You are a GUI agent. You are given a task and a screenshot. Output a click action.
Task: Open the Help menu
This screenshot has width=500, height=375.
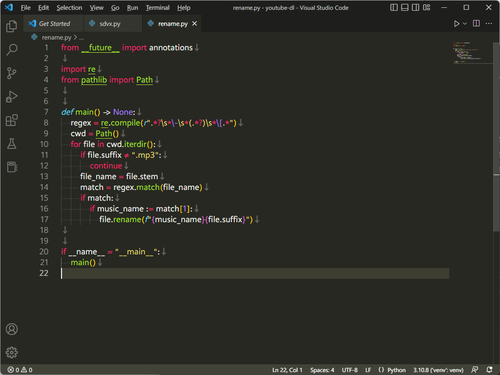click(x=184, y=8)
